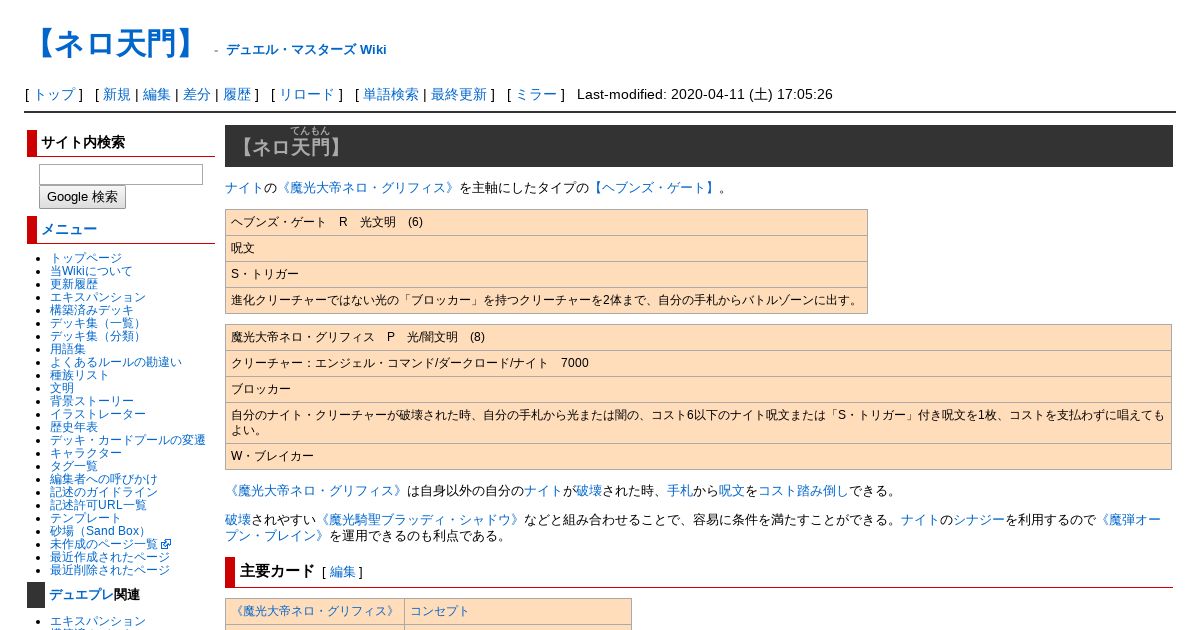Open ナイト link in intro sentence
This screenshot has height=630, width=1200.
tap(244, 188)
